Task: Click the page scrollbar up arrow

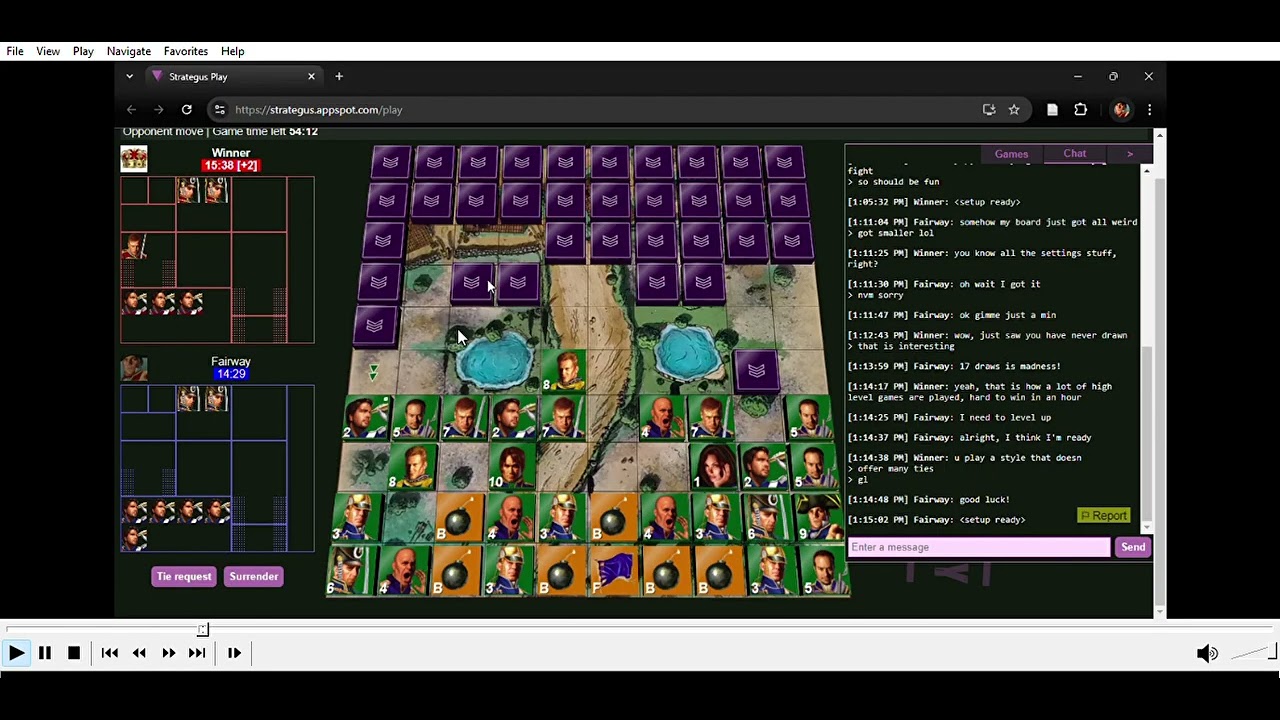Action: point(1160,135)
